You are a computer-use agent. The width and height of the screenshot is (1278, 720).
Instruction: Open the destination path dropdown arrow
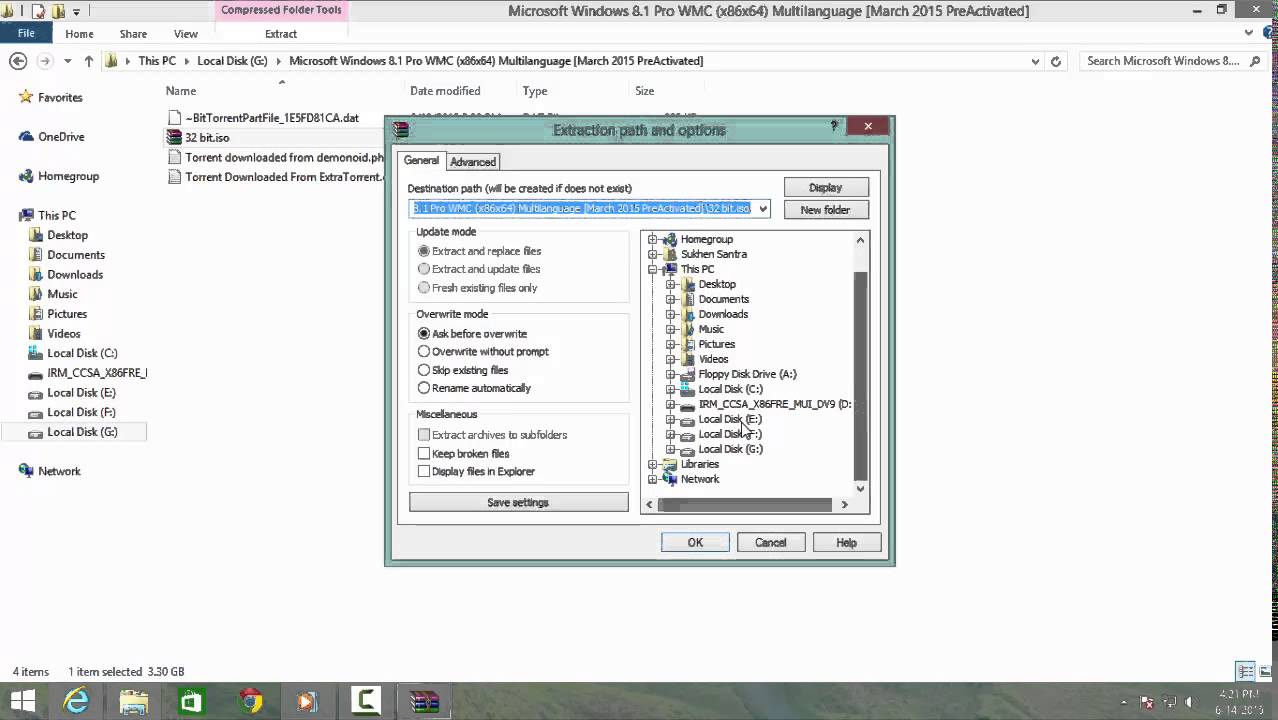point(763,209)
